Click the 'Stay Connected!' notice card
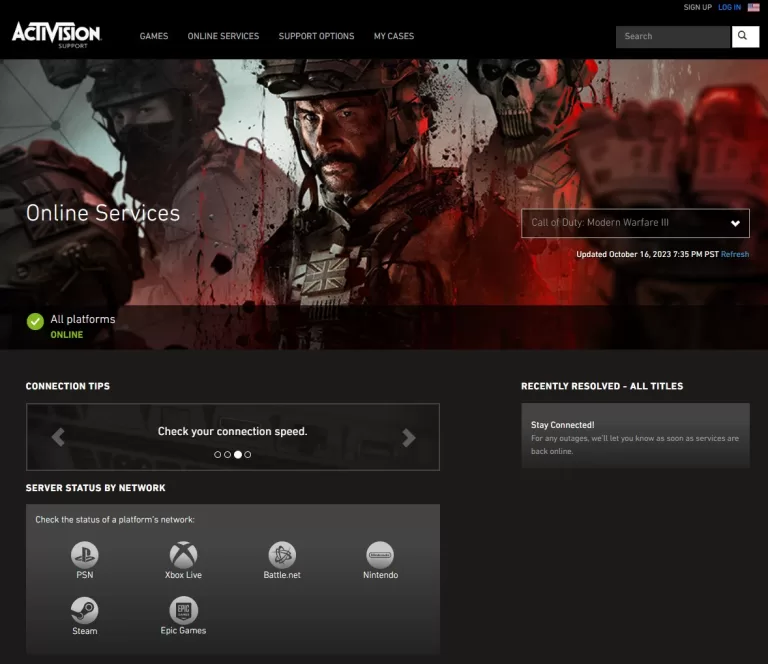Viewport: 768px width, 664px height. (x=635, y=435)
